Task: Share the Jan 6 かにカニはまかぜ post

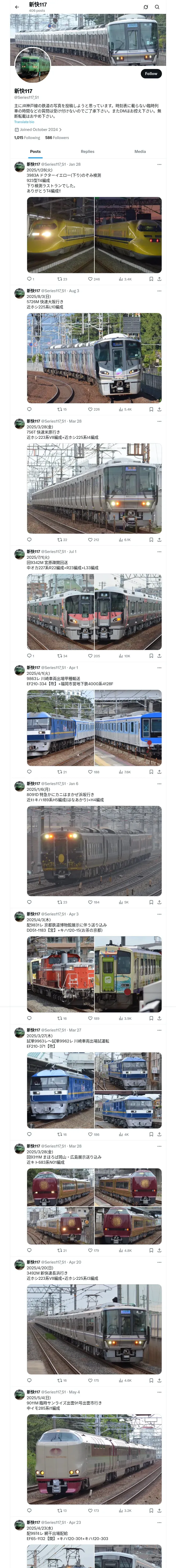Action: point(160,902)
